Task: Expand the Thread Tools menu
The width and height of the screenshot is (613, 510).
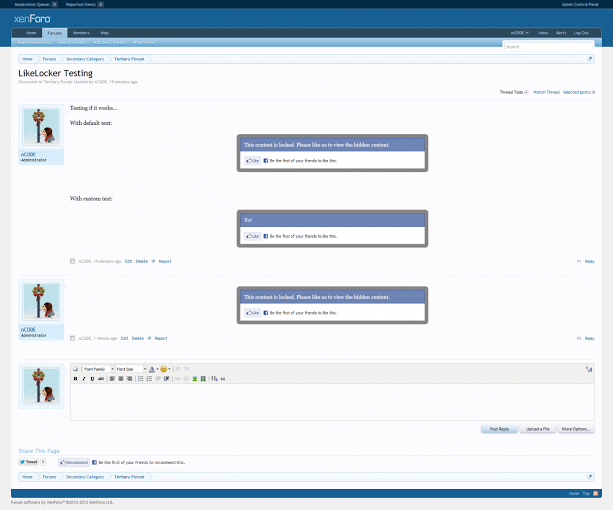Action: tap(512, 92)
